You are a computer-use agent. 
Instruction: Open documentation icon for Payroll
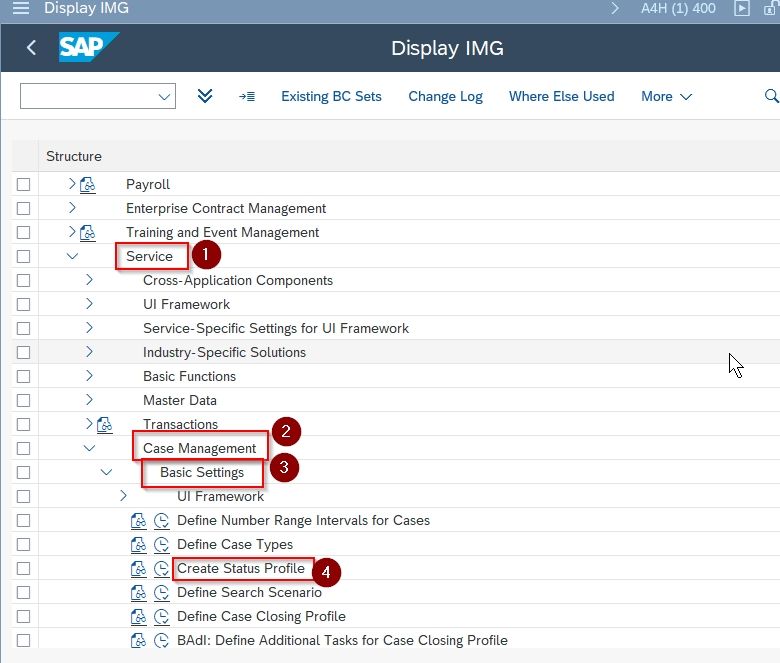[88, 185]
